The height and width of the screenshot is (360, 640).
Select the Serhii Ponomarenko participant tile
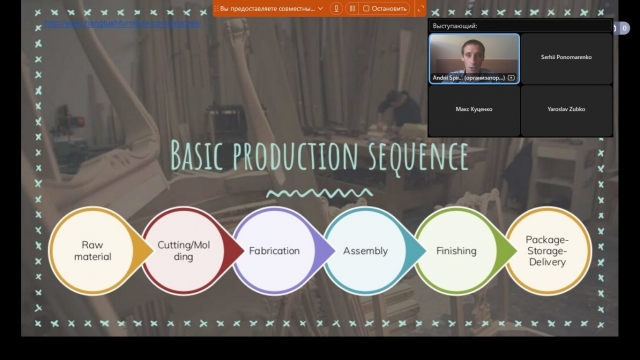(x=567, y=58)
